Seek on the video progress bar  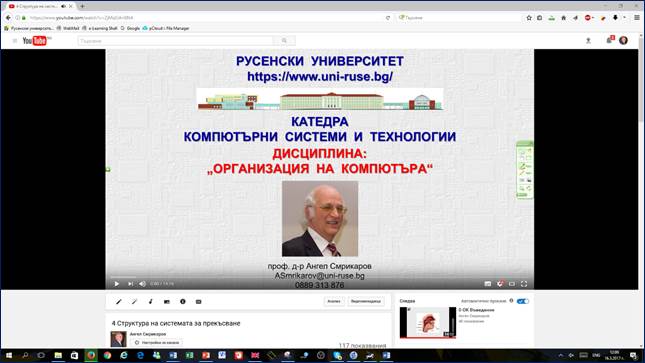[320, 277]
